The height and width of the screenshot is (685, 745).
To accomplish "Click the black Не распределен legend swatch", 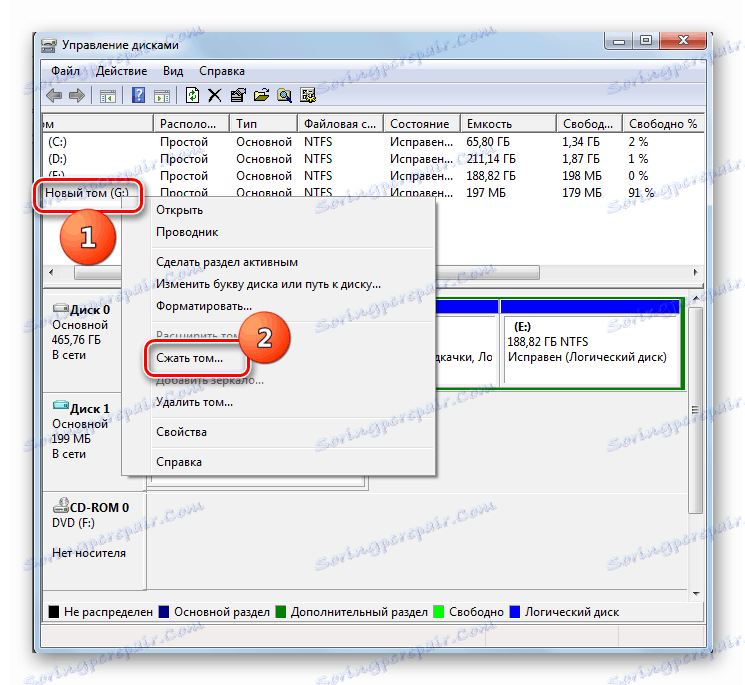I will tap(54, 612).
